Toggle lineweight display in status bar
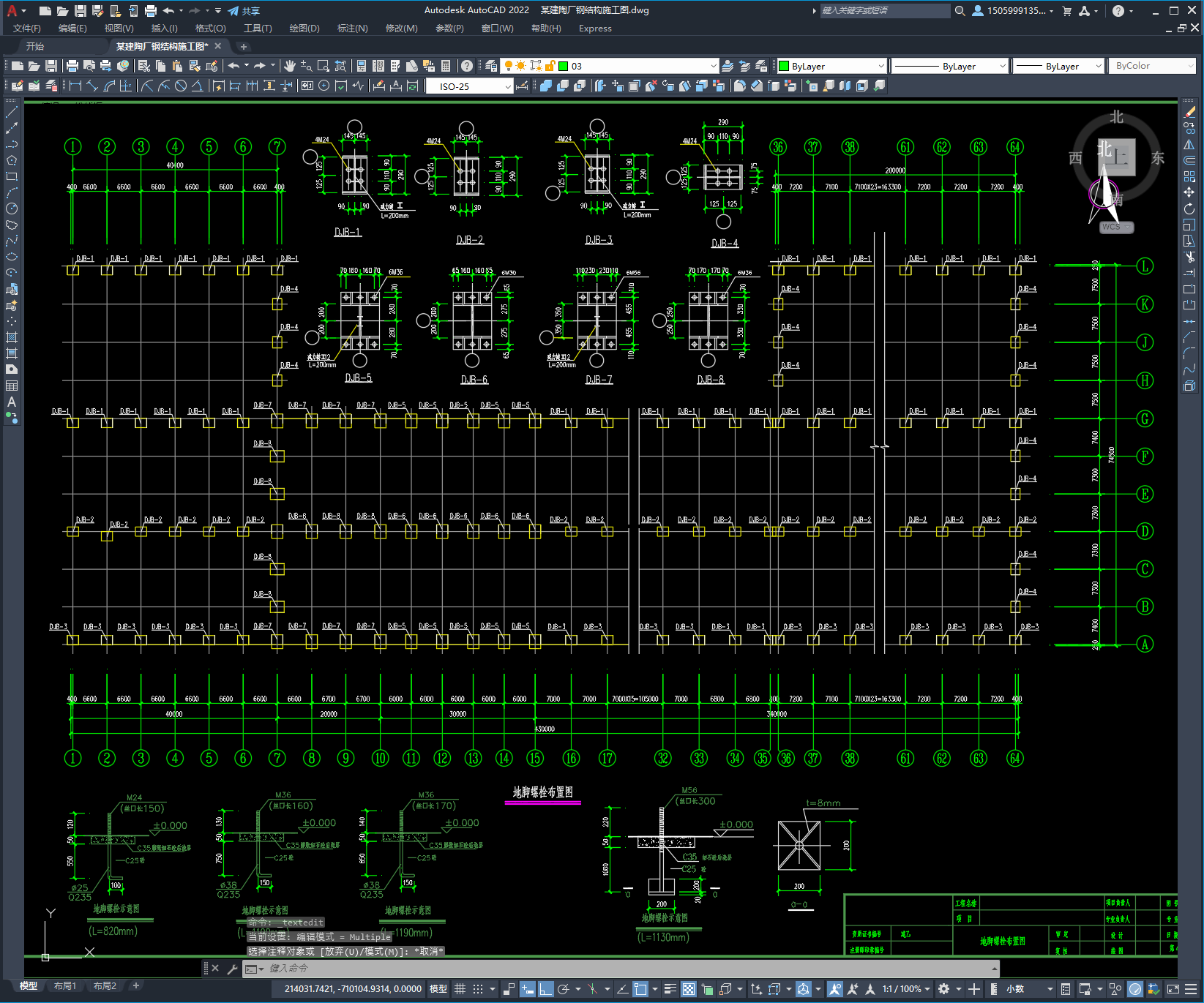Screen dimensions: 1204x1003 pyautogui.click(x=670, y=989)
